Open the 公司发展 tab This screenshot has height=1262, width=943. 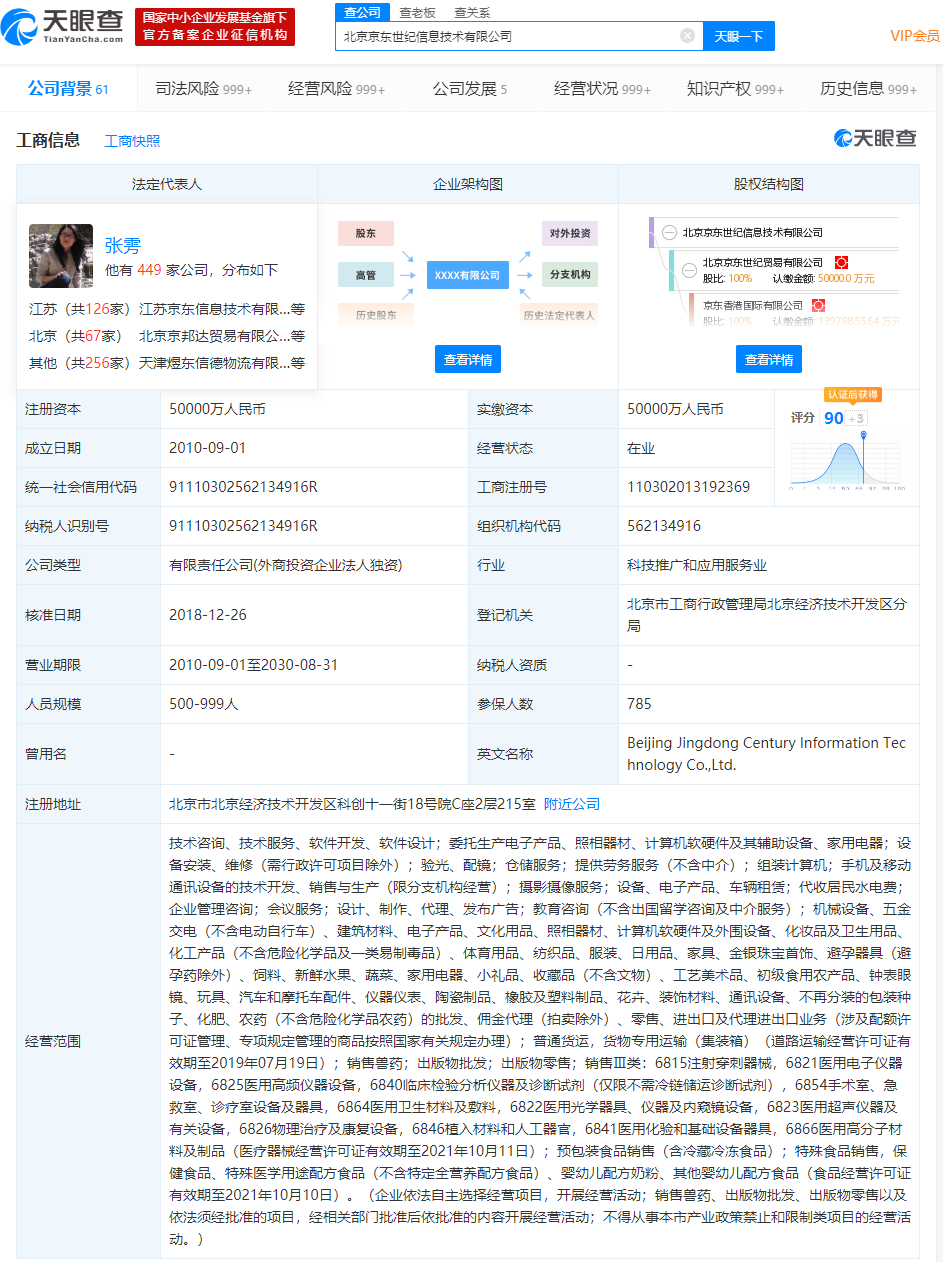[470, 89]
